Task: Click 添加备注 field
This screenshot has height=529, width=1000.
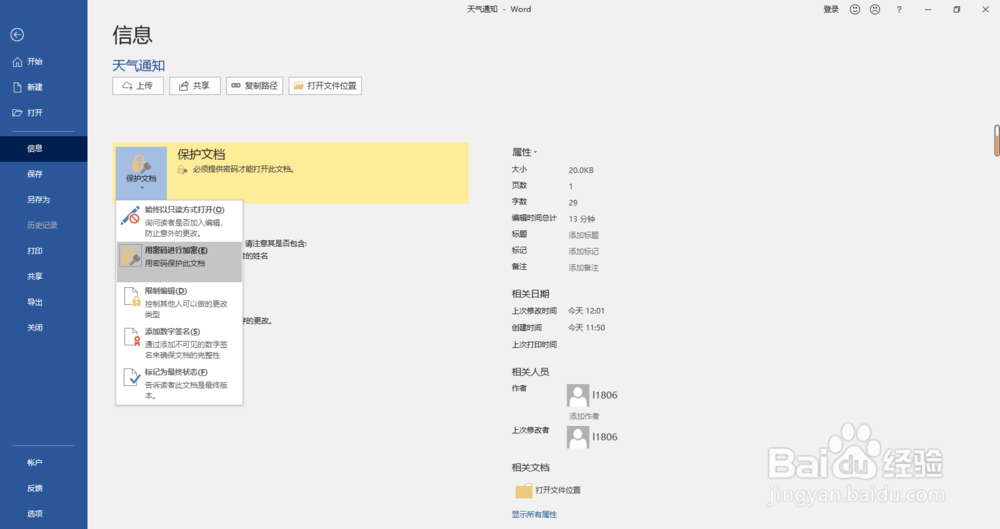Action: pos(584,267)
